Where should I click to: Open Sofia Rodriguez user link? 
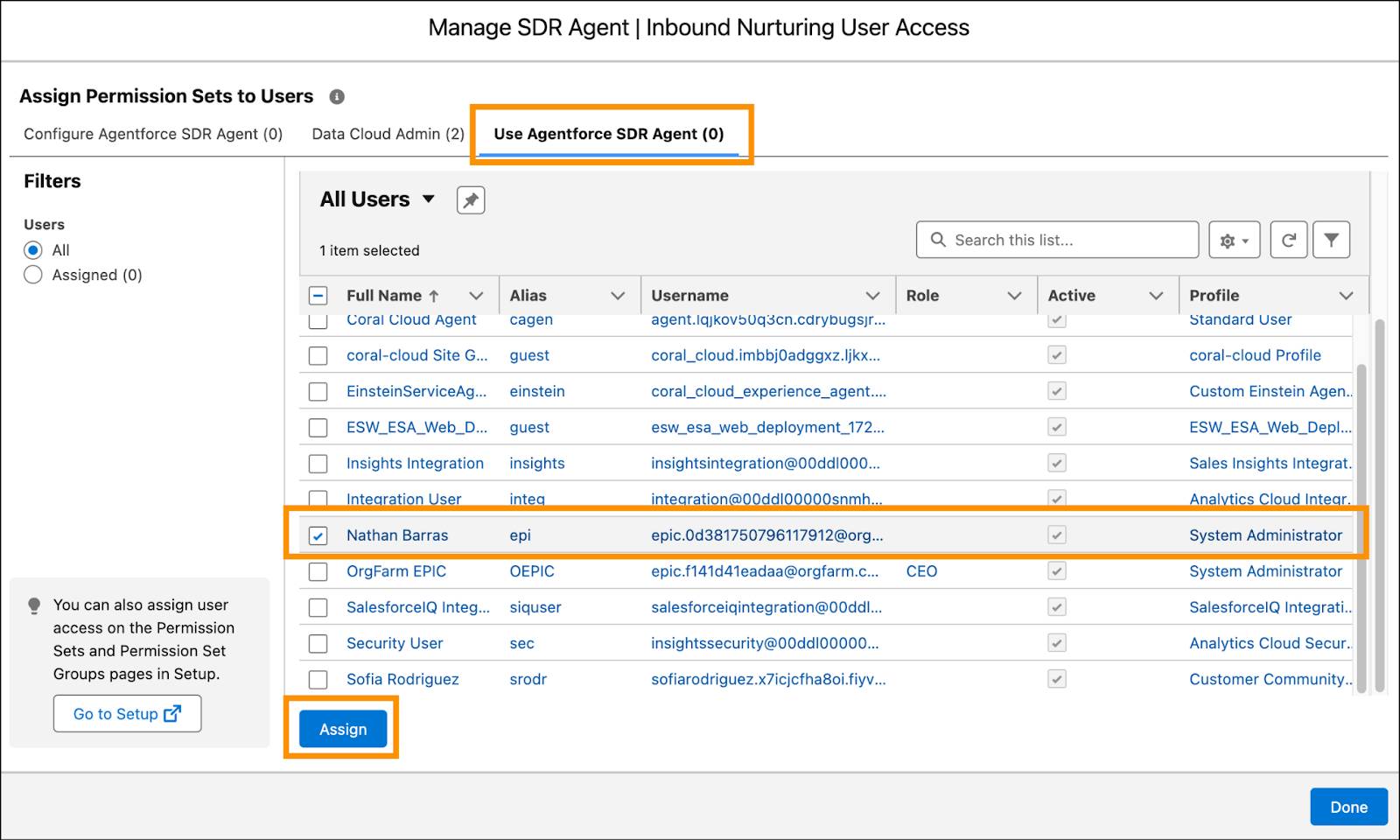point(402,679)
